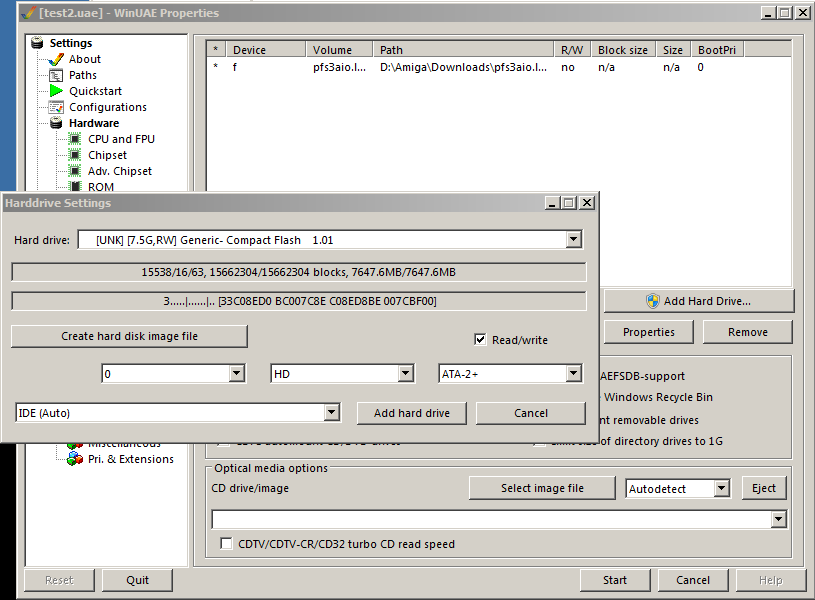Click the Add hard drive button
This screenshot has height=600, width=815.
(x=411, y=412)
